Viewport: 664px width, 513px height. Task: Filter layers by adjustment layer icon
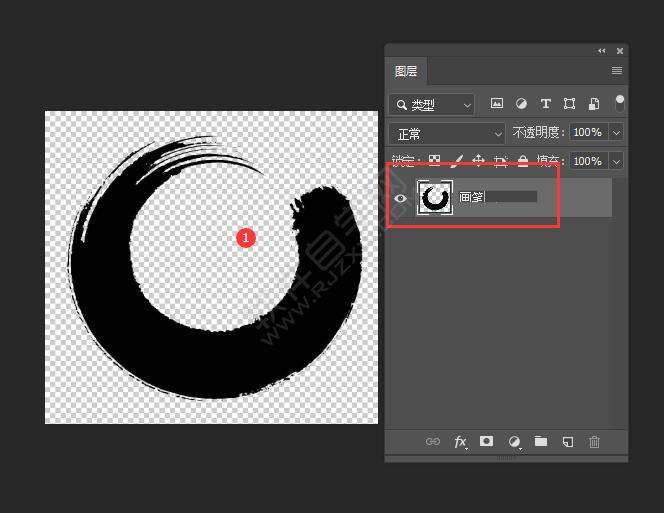(x=521, y=103)
